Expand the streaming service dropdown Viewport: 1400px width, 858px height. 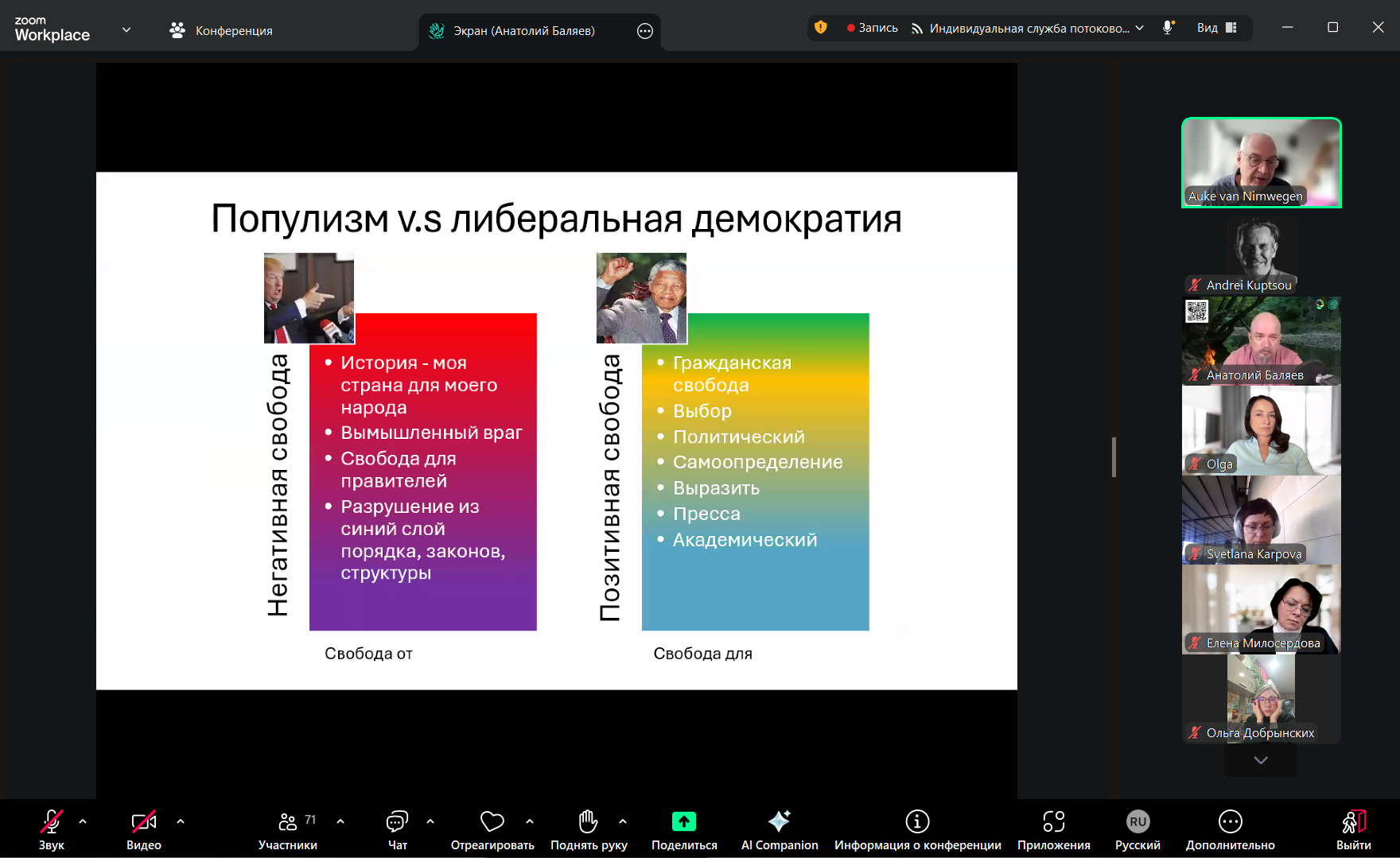[x=1140, y=28]
